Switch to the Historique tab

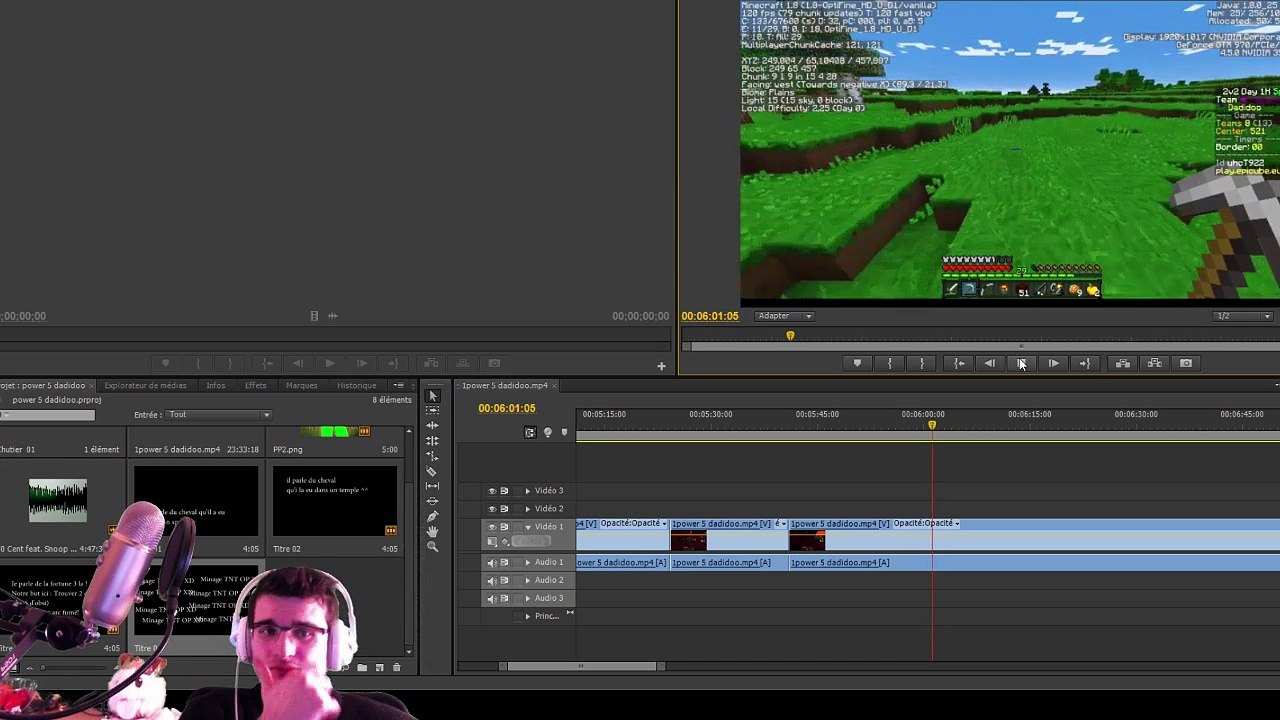(x=356, y=386)
